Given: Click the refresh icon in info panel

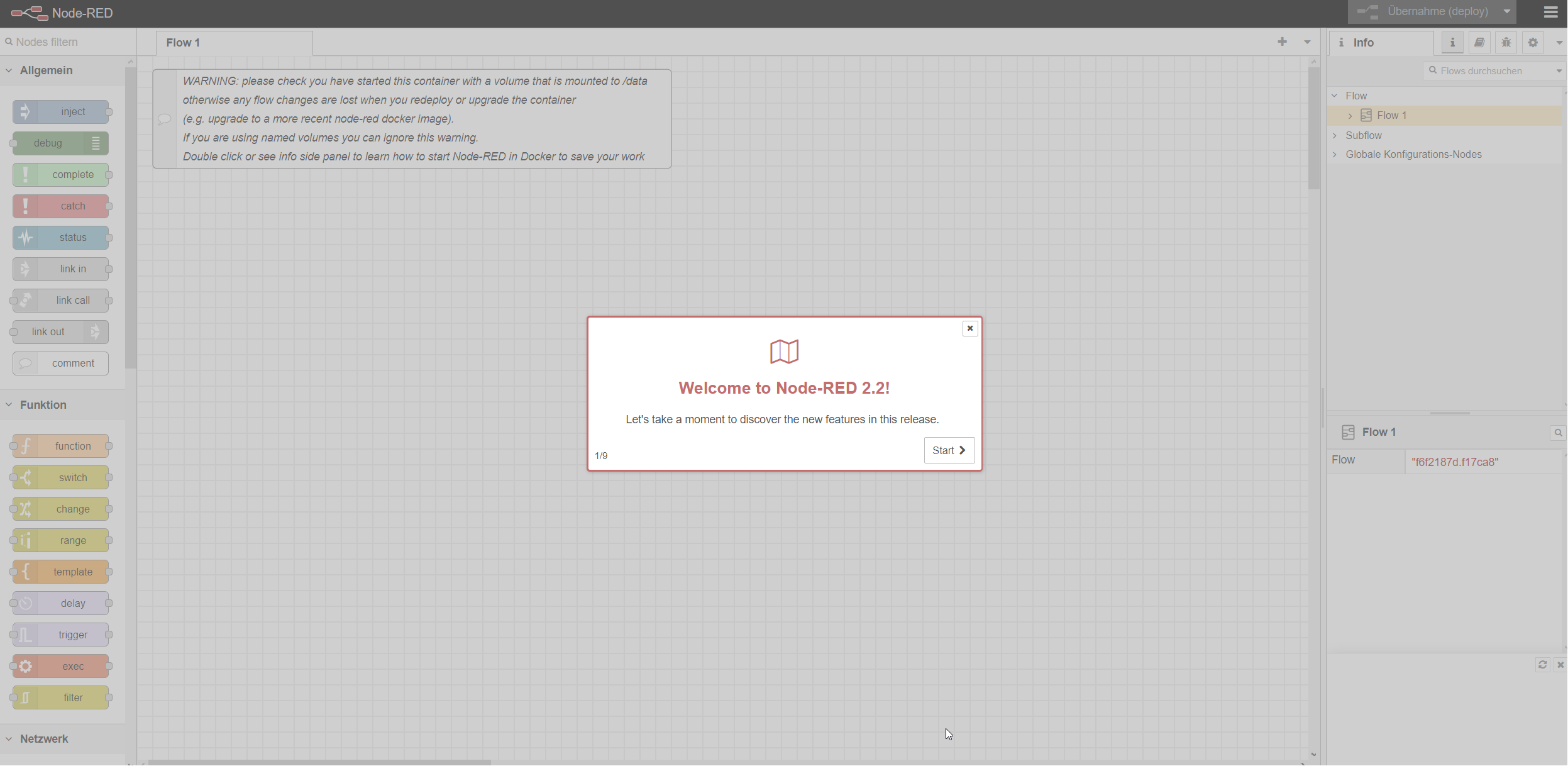Looking at the screenshot, I should click(1542, 665).
